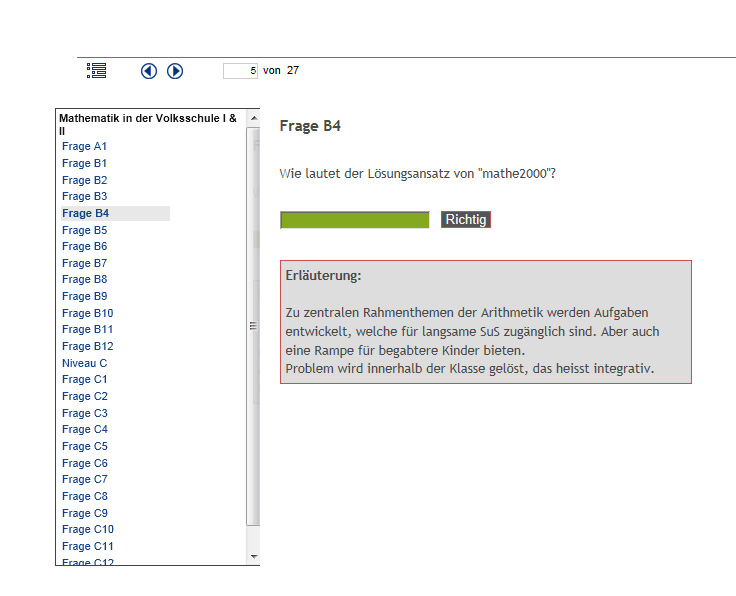The height and width of the screenshot is (596, 736).
Task: Click title Mathematik in der Volksschule I & II
Action: coord(148,124)
